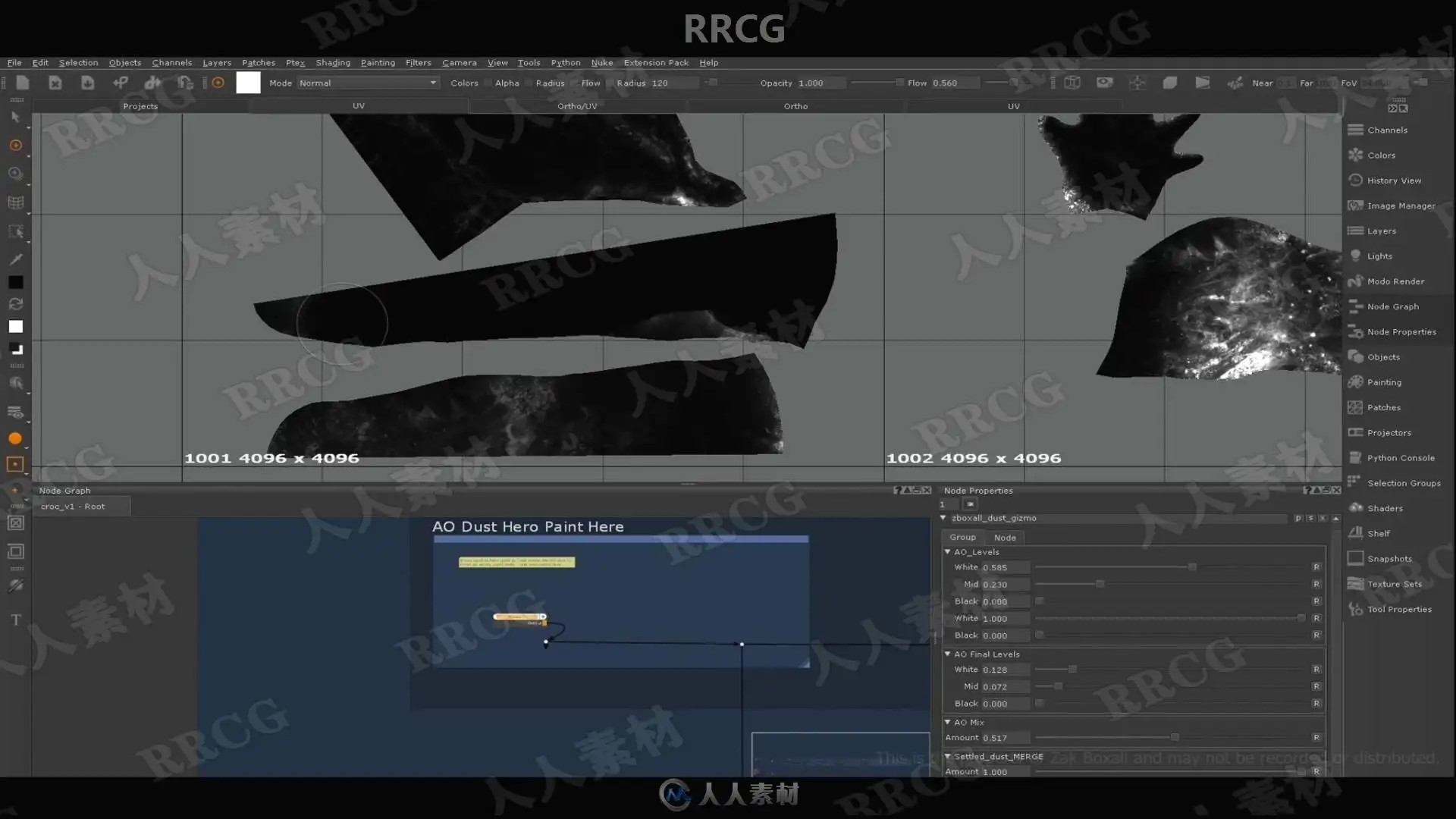This screenshot has height=819, width=1456.
Task: Click the Node Graph palette icon
Action: [1355, 306]
